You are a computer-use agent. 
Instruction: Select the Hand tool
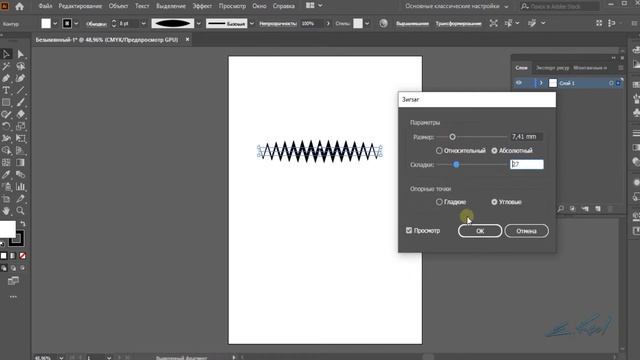6,211
